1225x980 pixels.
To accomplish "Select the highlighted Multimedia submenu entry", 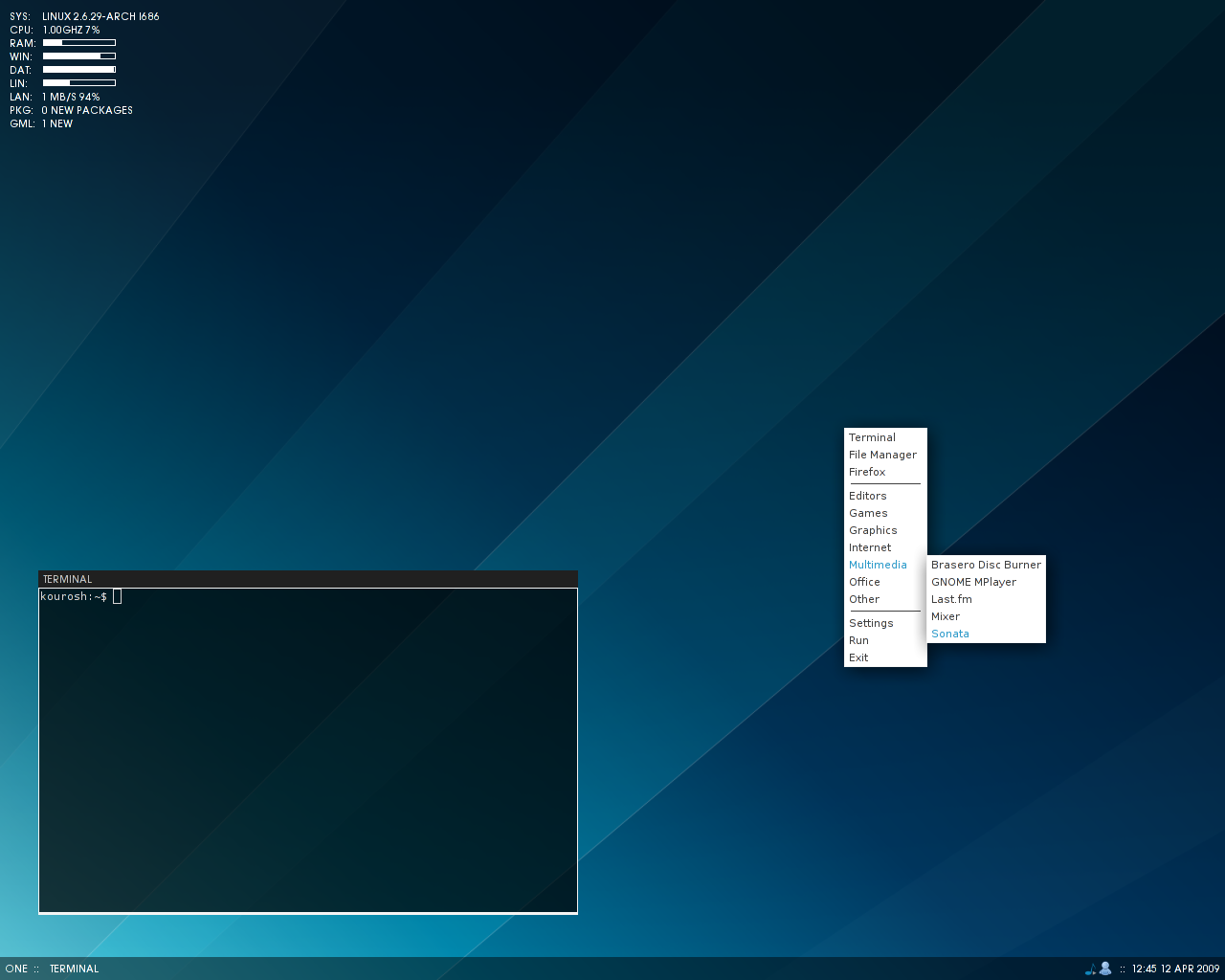I will pyautogui.click(x=885, y=565).
